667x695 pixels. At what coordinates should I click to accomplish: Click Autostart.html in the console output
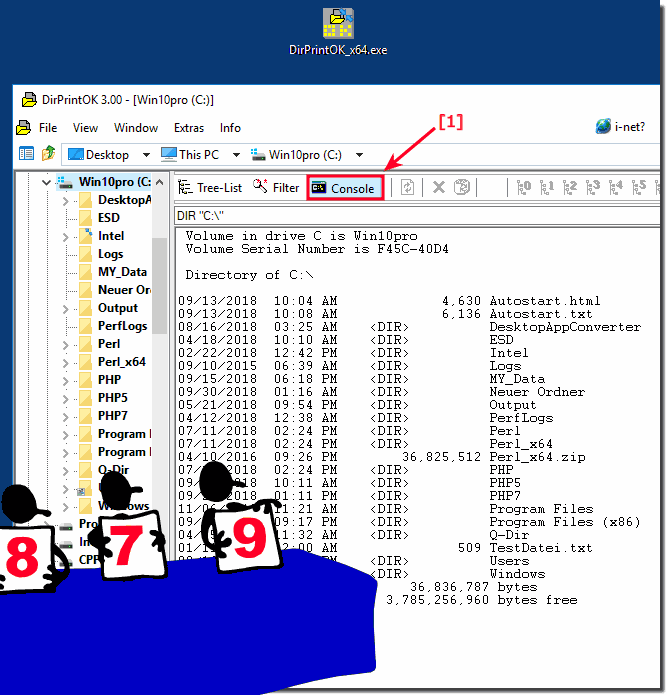545,301
